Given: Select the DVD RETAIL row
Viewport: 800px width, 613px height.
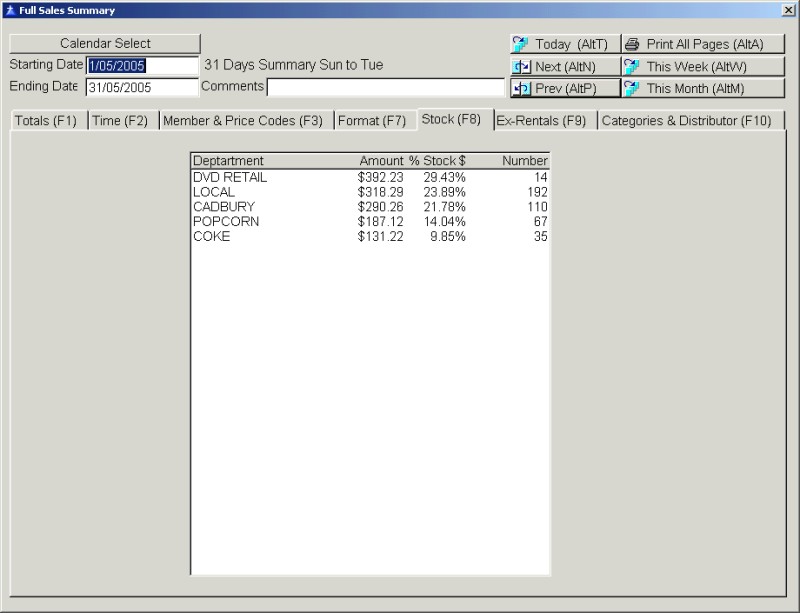Looking at the screenshot, I should (x=369, y=177).
